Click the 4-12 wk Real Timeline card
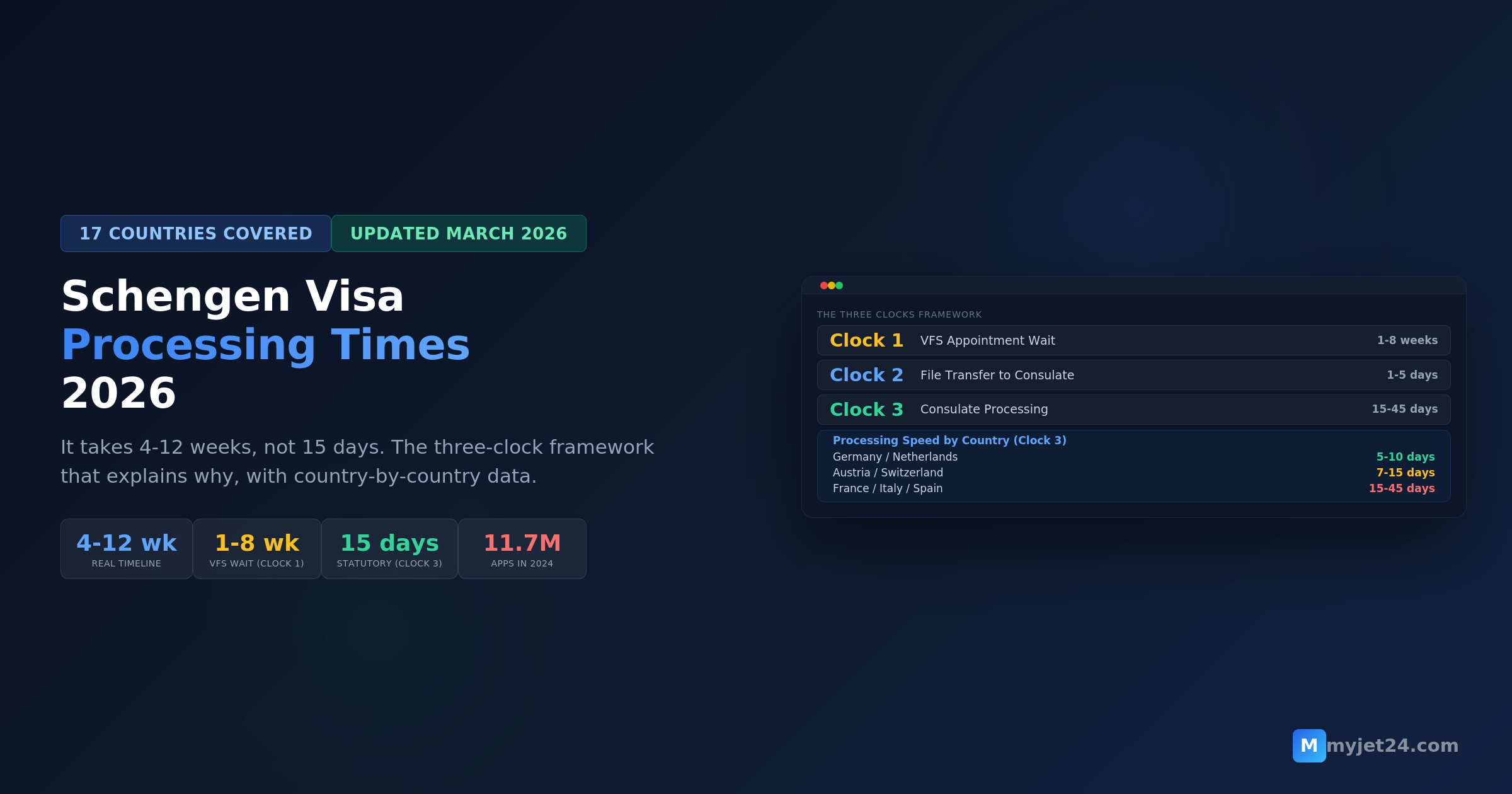The width and height of the screenshot is (1512, 794). [126, 549]
